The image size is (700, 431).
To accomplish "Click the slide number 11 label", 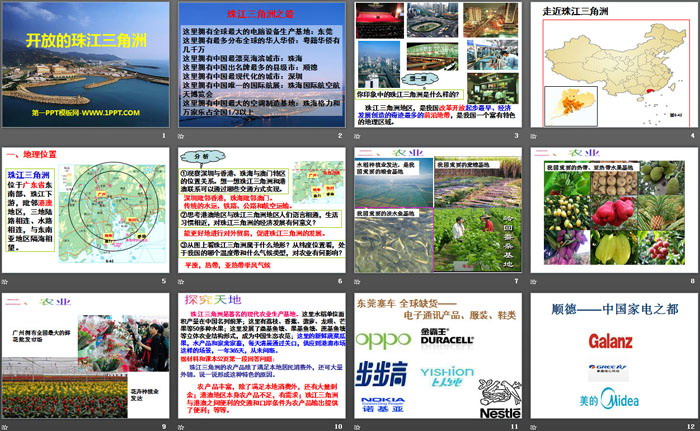I will 515,427.
